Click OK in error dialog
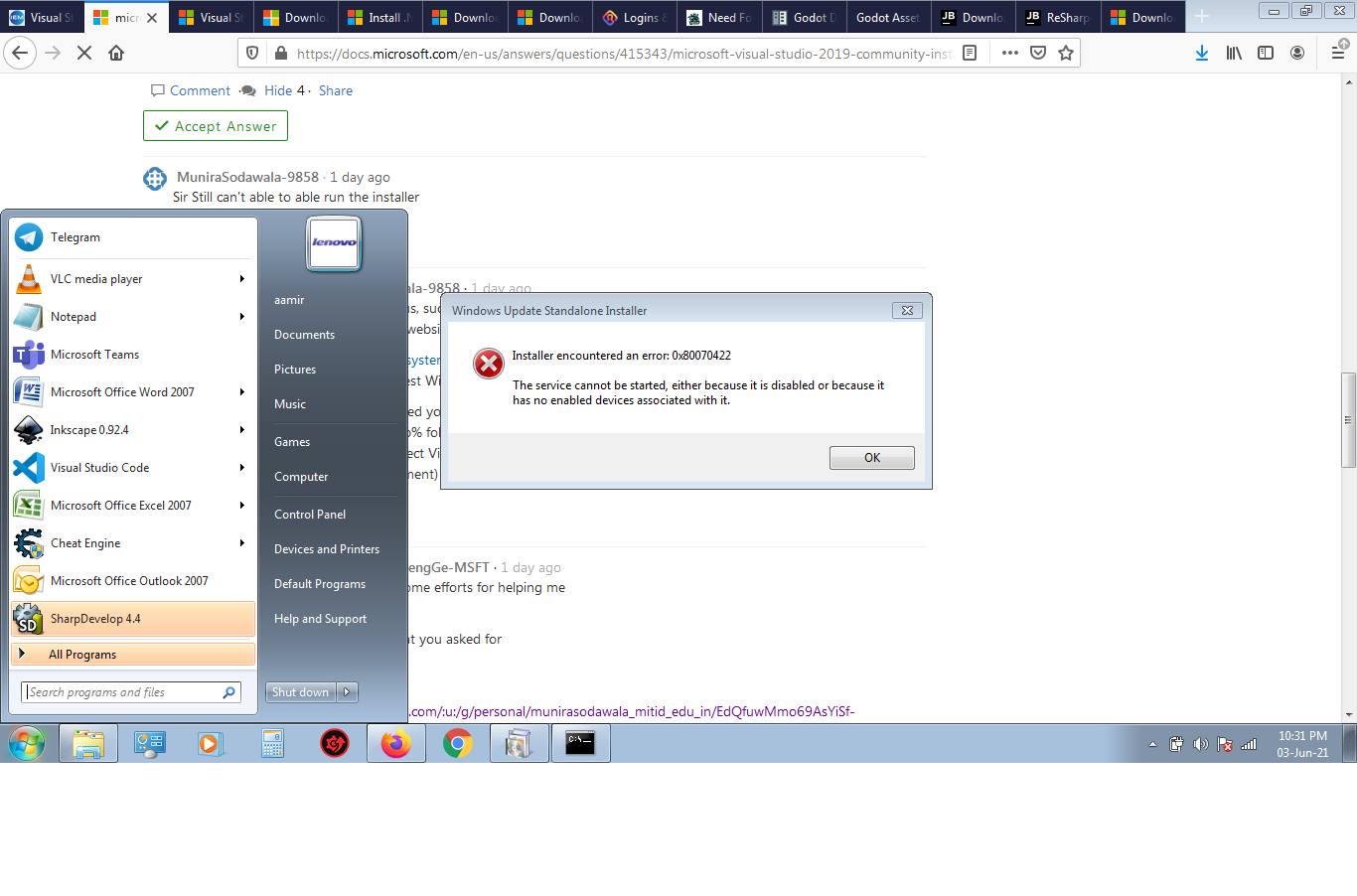Image resolution: width=1357 pixels, height=896 pixels. [872, 458]
